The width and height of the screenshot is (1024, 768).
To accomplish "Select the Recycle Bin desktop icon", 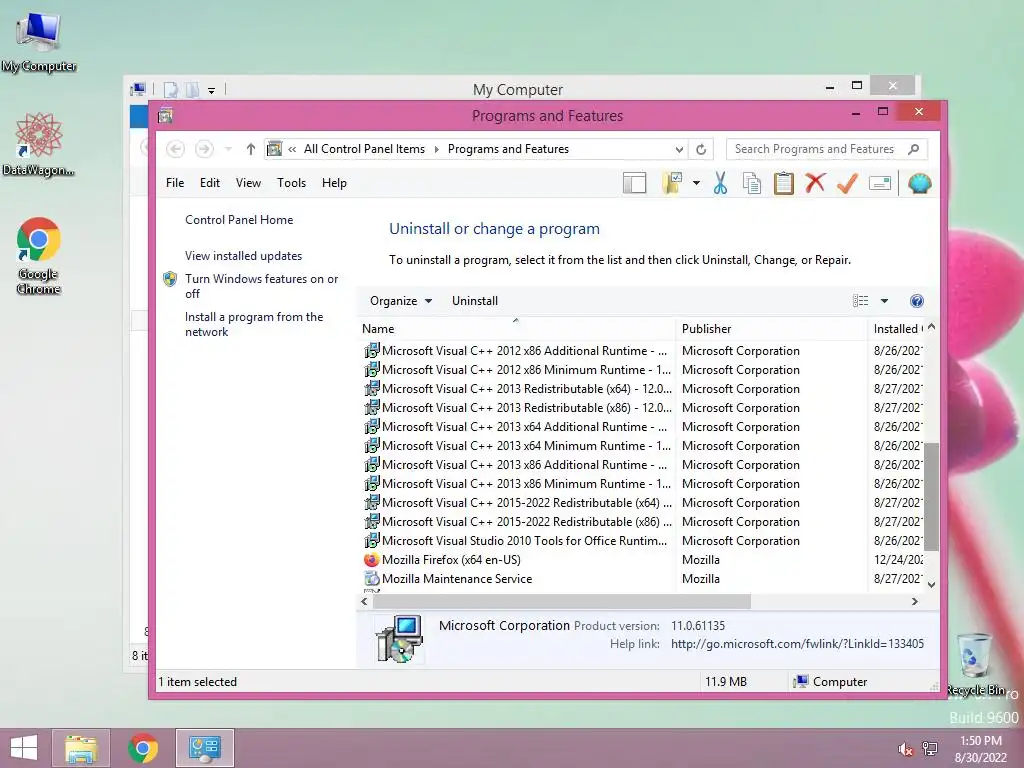I will point(975,664).
